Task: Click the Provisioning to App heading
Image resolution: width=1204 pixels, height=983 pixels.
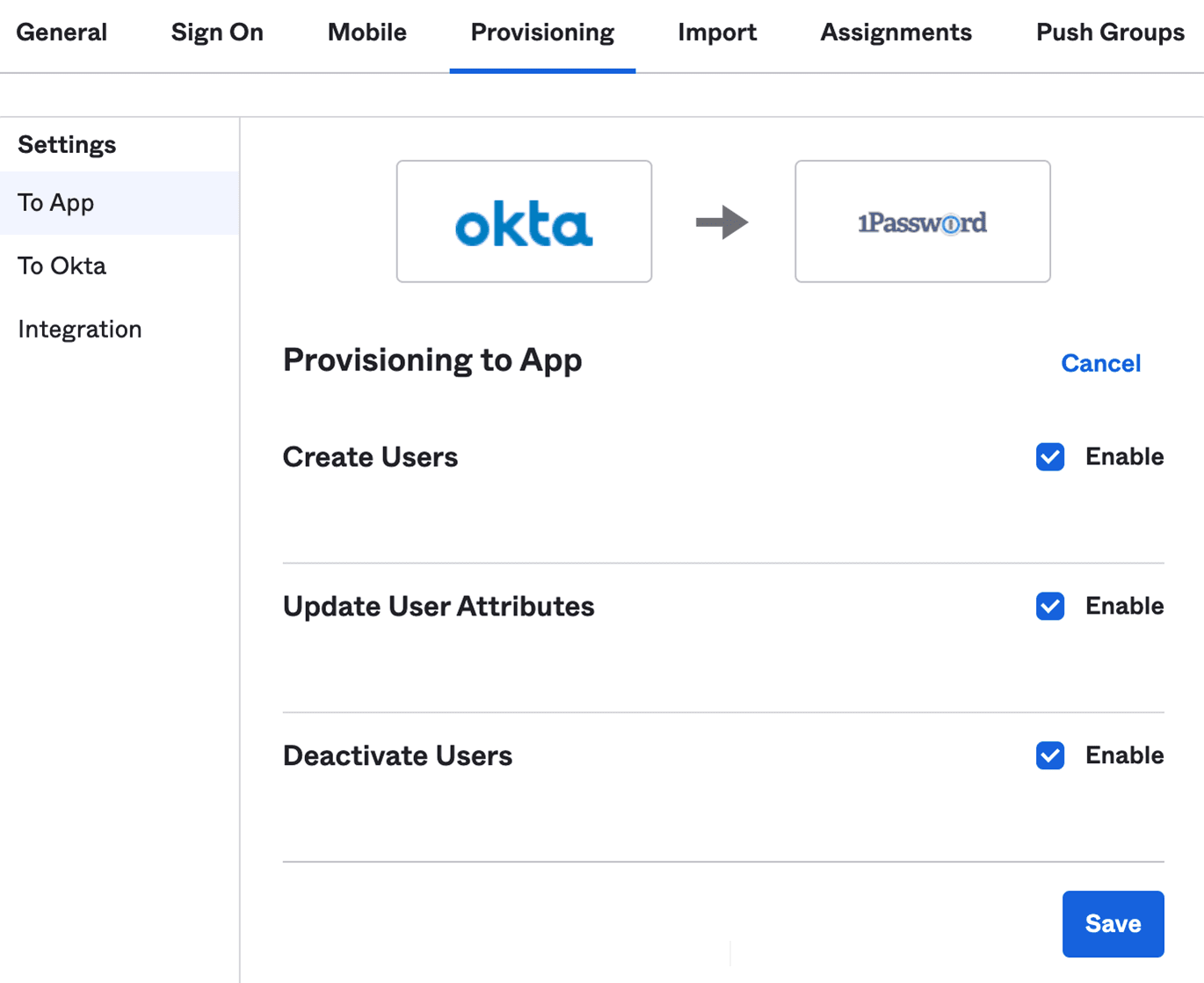Action: pos(432,360)
